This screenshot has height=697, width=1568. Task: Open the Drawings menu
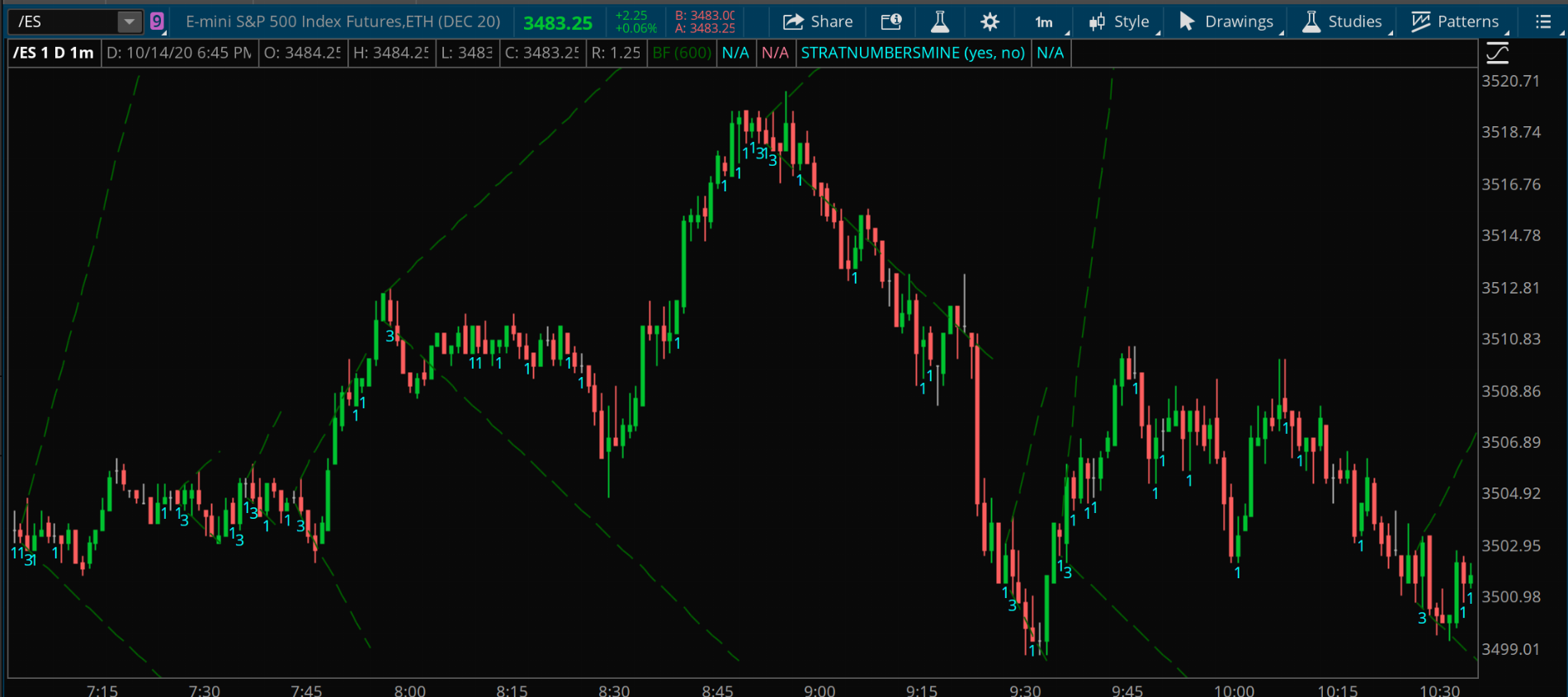tap(1226, 21)
